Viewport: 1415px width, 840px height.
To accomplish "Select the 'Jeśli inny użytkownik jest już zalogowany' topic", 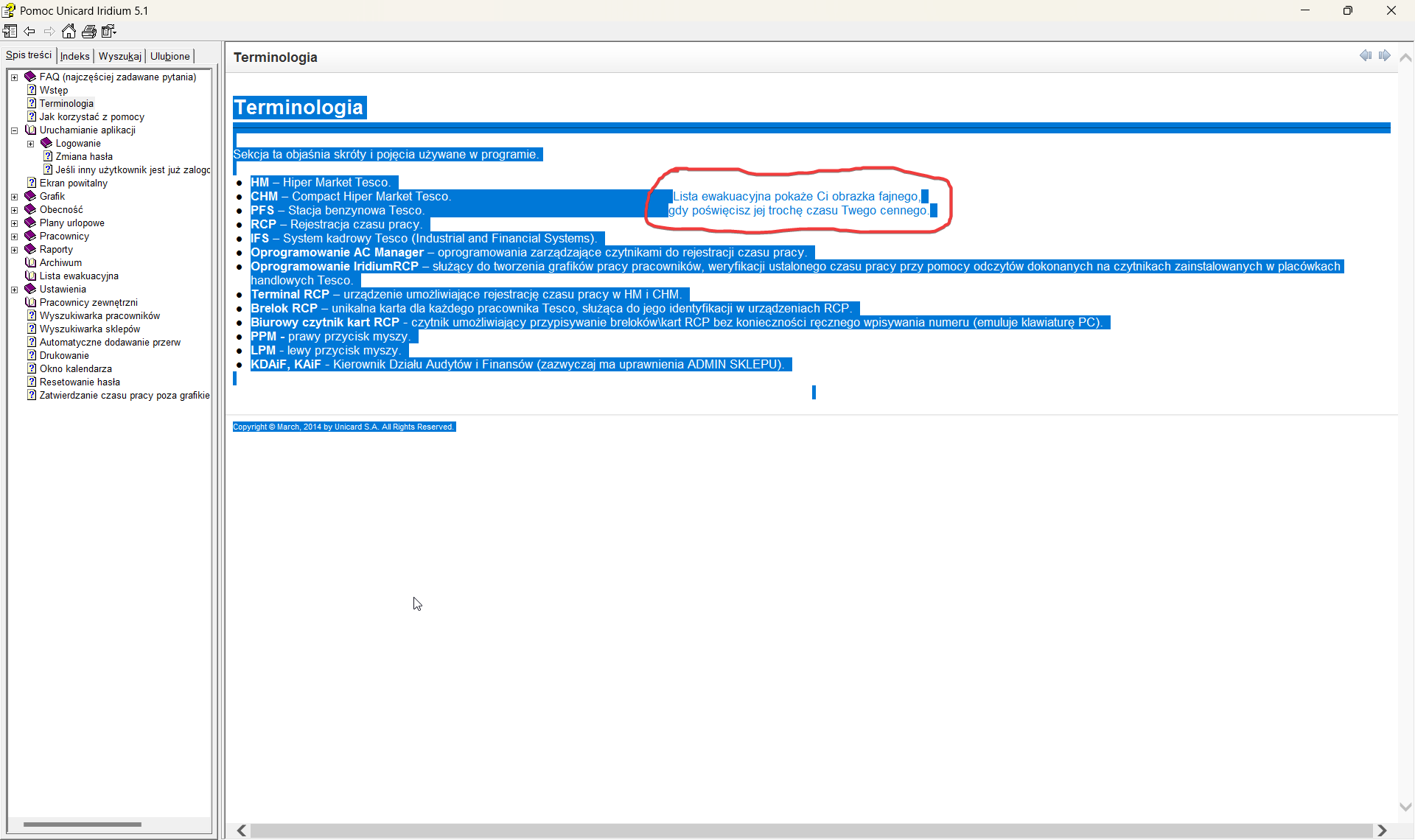I will click(133, 170).
